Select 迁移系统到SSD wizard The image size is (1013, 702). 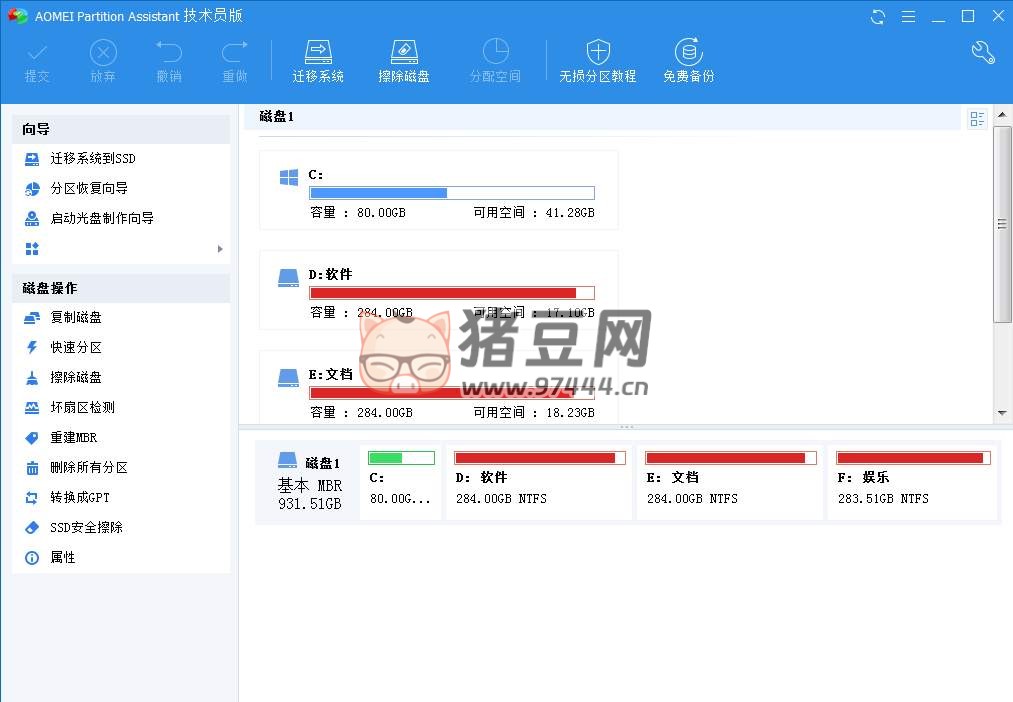pos(93,159)
